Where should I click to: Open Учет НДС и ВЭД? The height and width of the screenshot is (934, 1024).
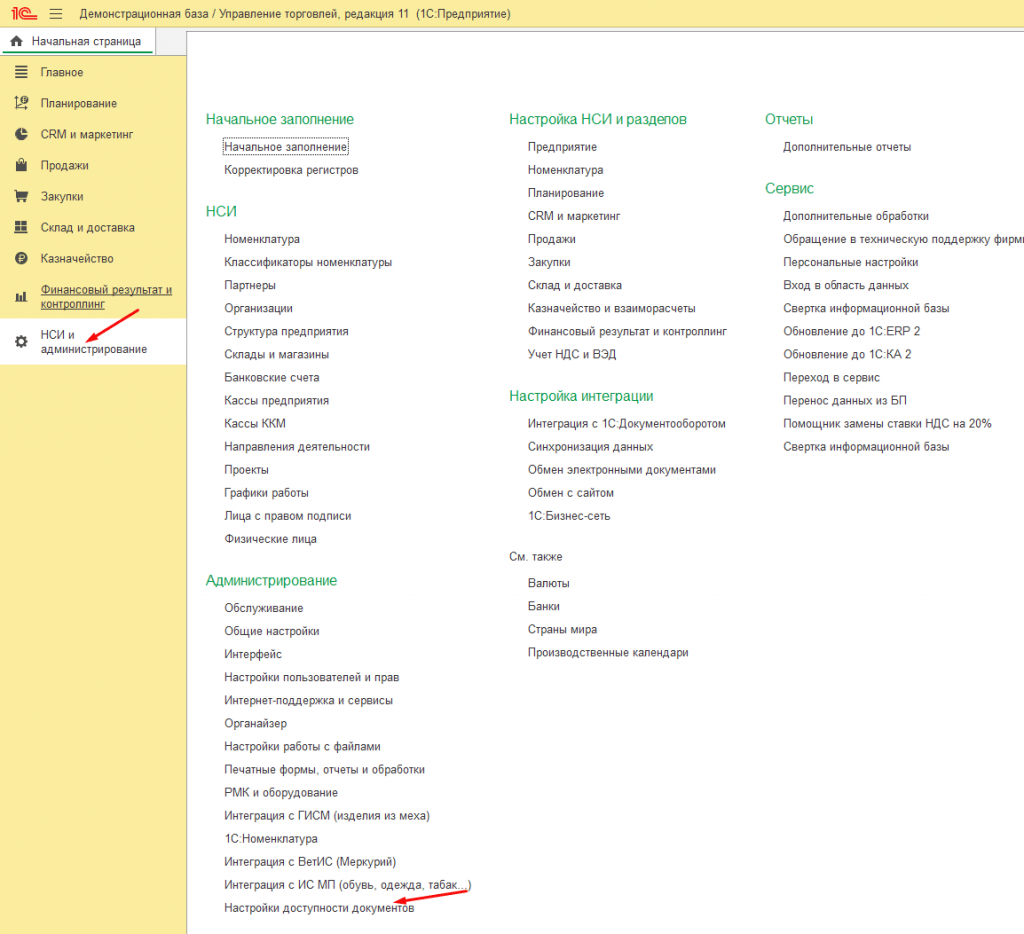click(572, 355)
